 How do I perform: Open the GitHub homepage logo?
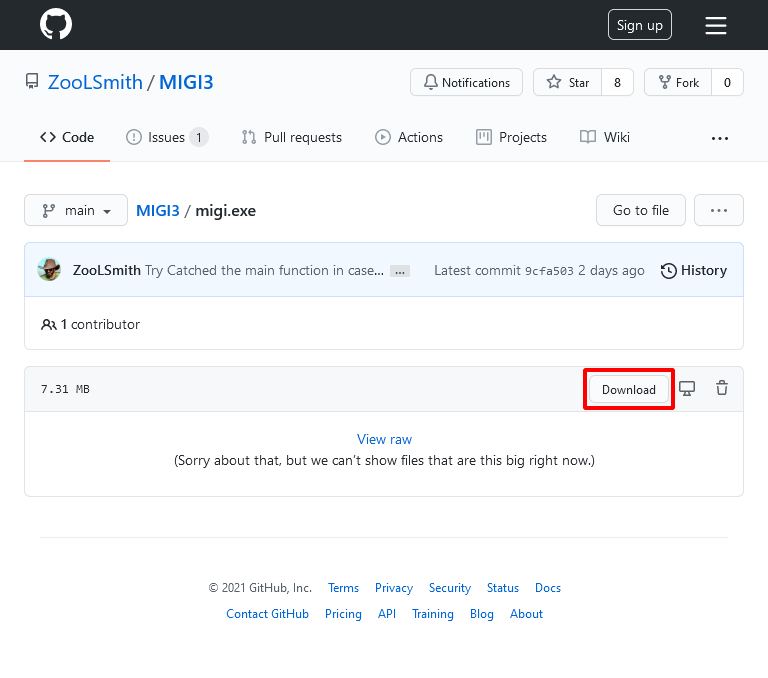click(x=56, y=24)
